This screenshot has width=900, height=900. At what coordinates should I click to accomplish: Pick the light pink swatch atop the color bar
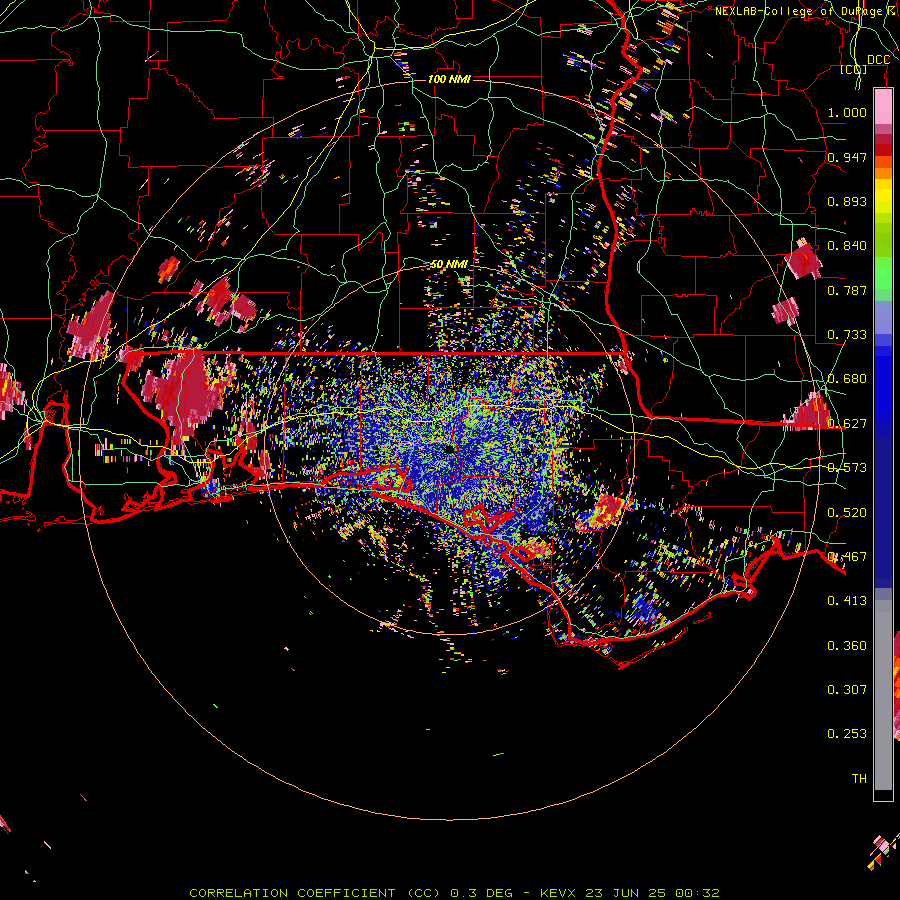(x=883, y=106)
